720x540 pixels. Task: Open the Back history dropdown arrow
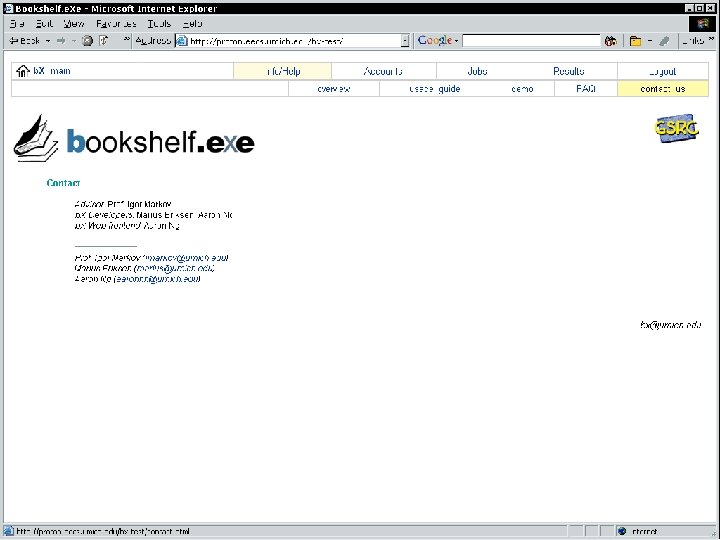[x=48, y=41]
